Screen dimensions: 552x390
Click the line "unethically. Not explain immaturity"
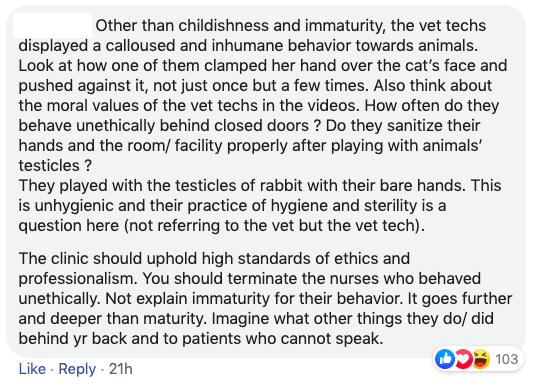[265, 299]
